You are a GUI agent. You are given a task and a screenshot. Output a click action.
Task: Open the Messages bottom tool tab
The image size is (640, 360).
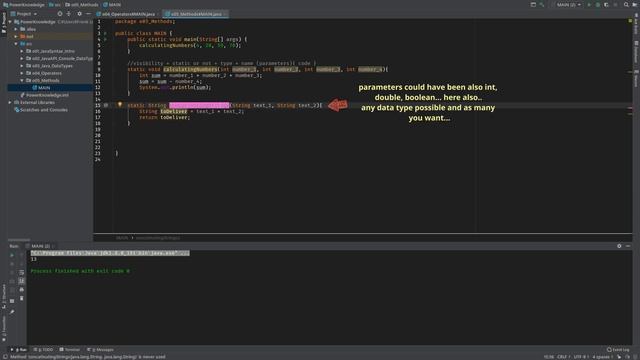pyautogui.click(x=100, y=350)
